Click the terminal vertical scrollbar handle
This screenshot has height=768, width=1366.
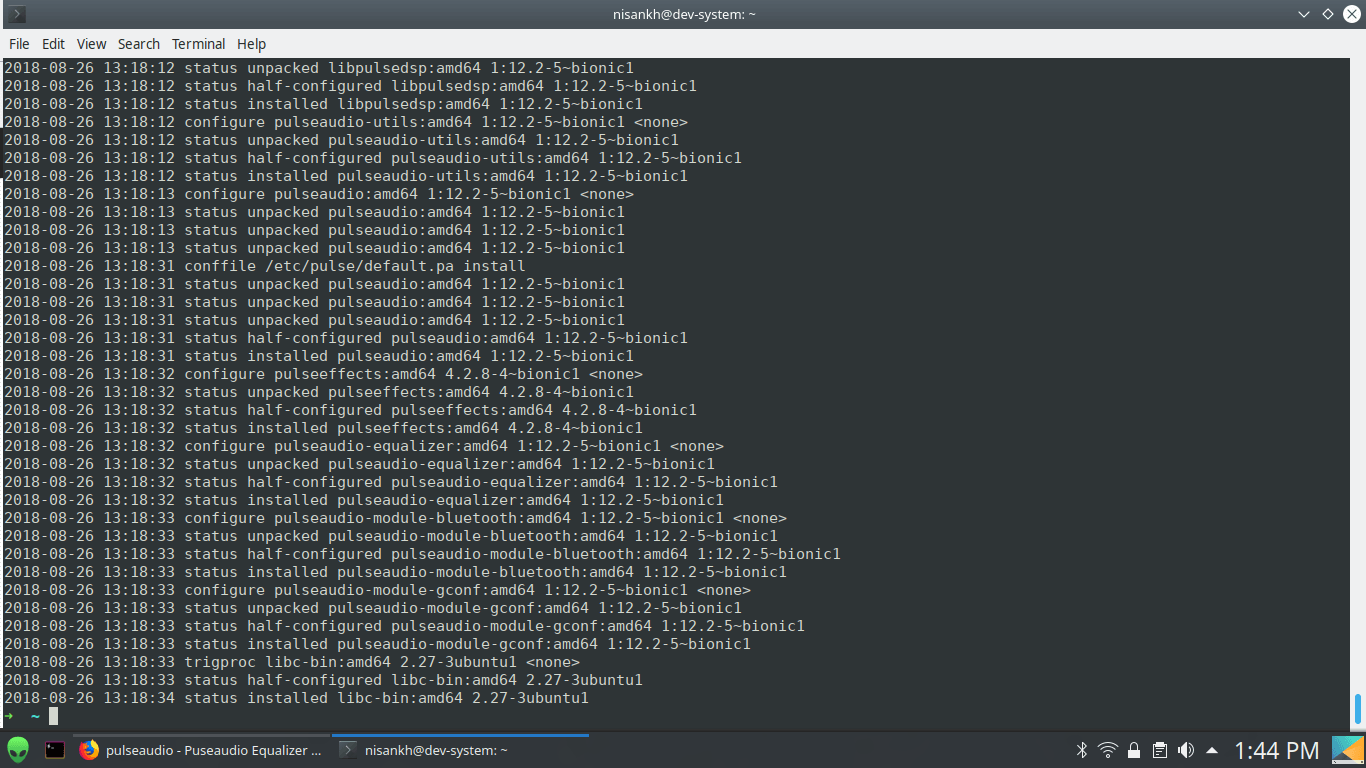(x=1357, y=708)
